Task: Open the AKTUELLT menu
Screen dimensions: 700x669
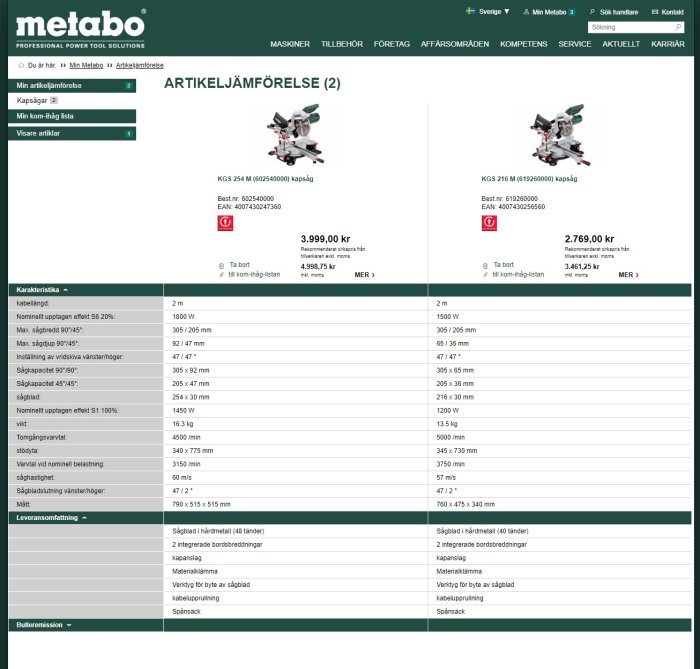Action: 621,44
